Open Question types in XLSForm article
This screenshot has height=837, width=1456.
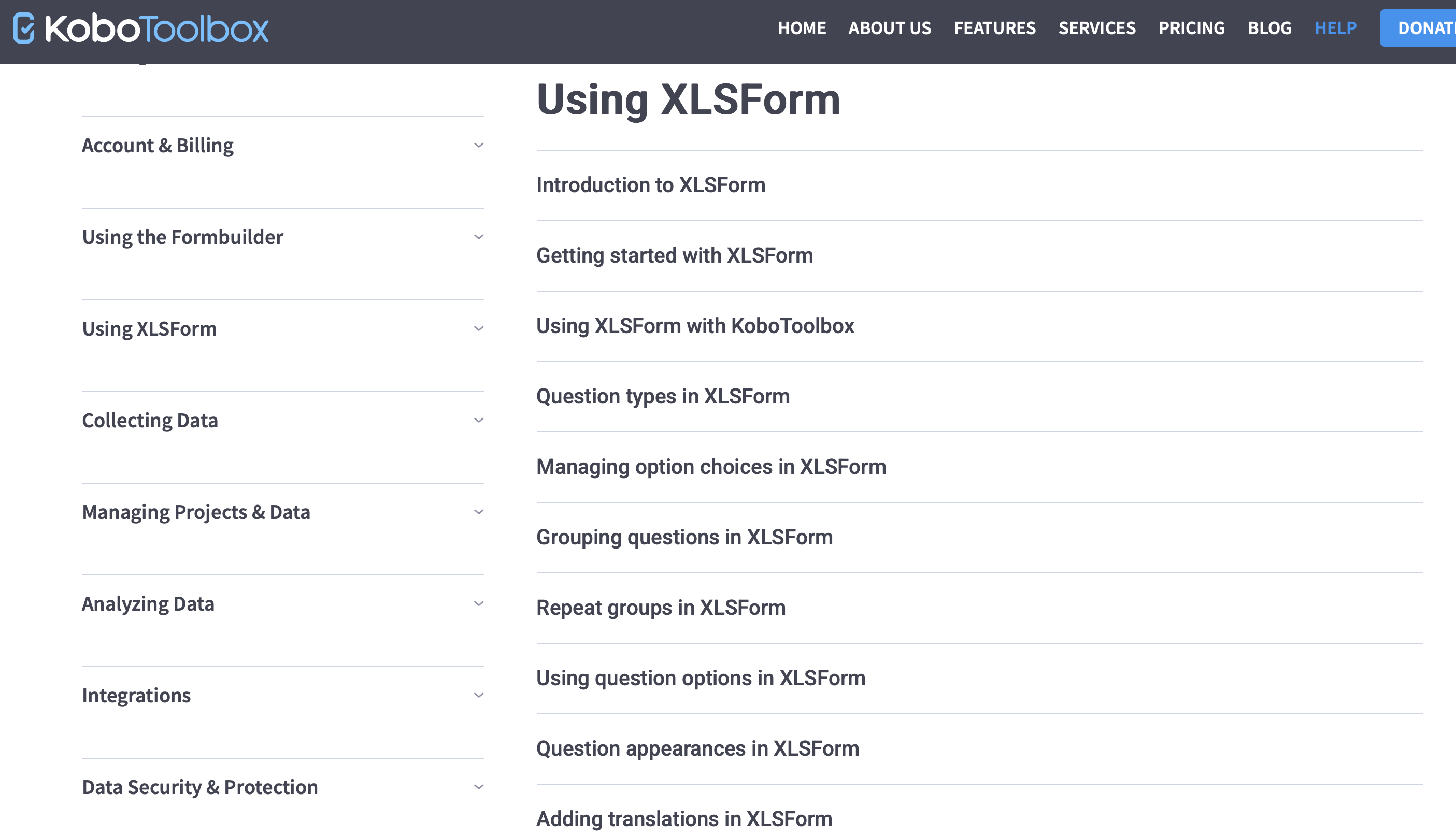coord(662,396)
